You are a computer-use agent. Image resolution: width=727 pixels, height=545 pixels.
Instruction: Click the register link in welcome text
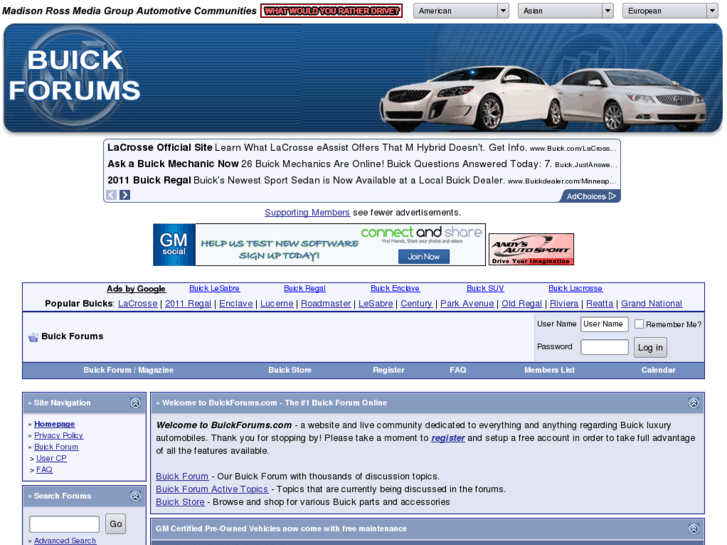pos(448,438)
